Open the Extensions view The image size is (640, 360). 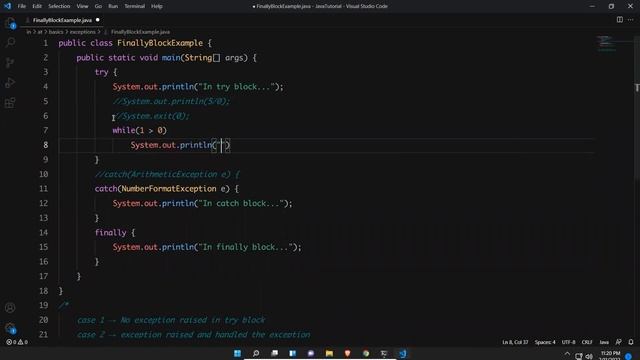coord(10,102)
